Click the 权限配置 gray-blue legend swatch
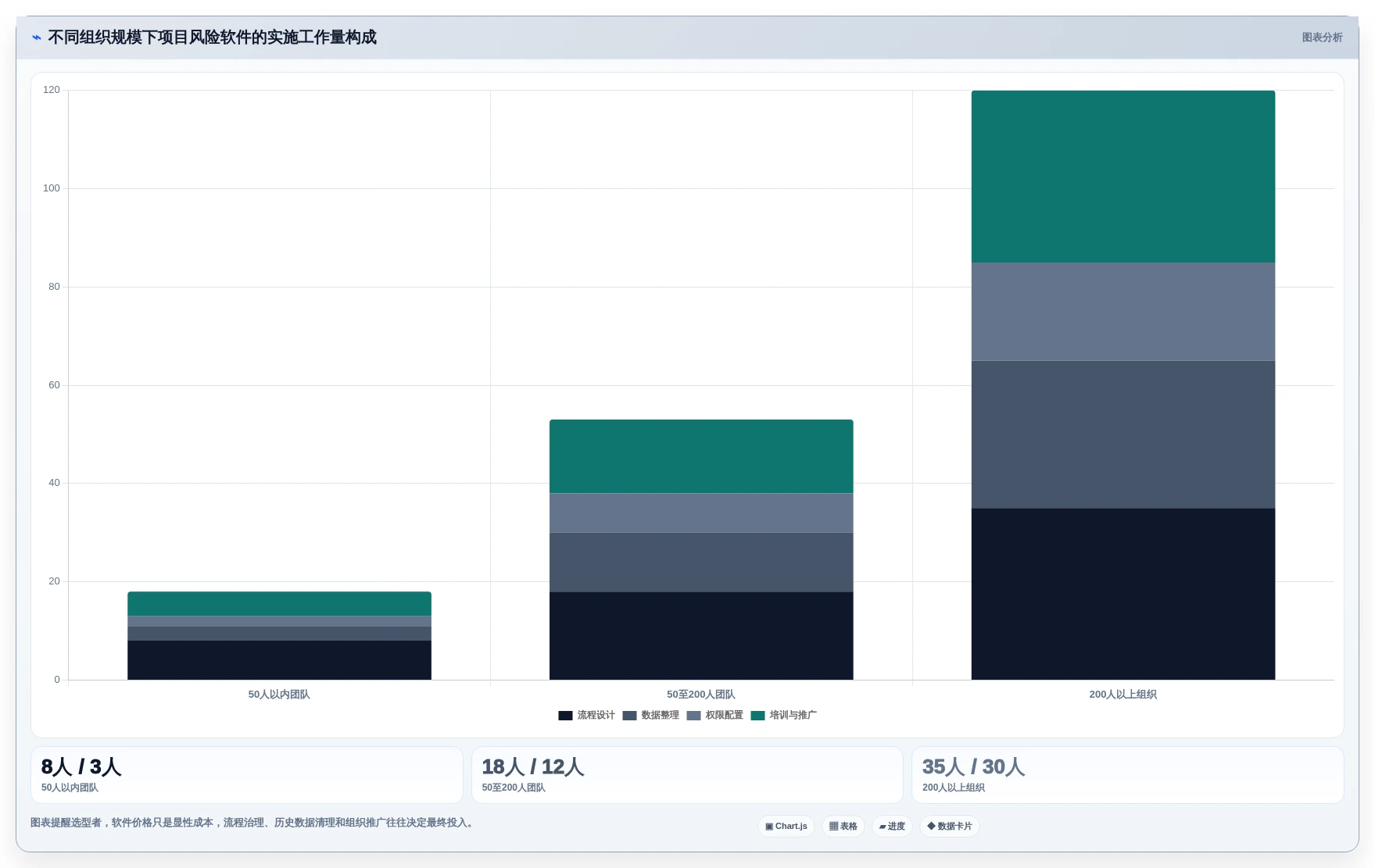Screen dimensions: 1375x868 pos(693,716)
